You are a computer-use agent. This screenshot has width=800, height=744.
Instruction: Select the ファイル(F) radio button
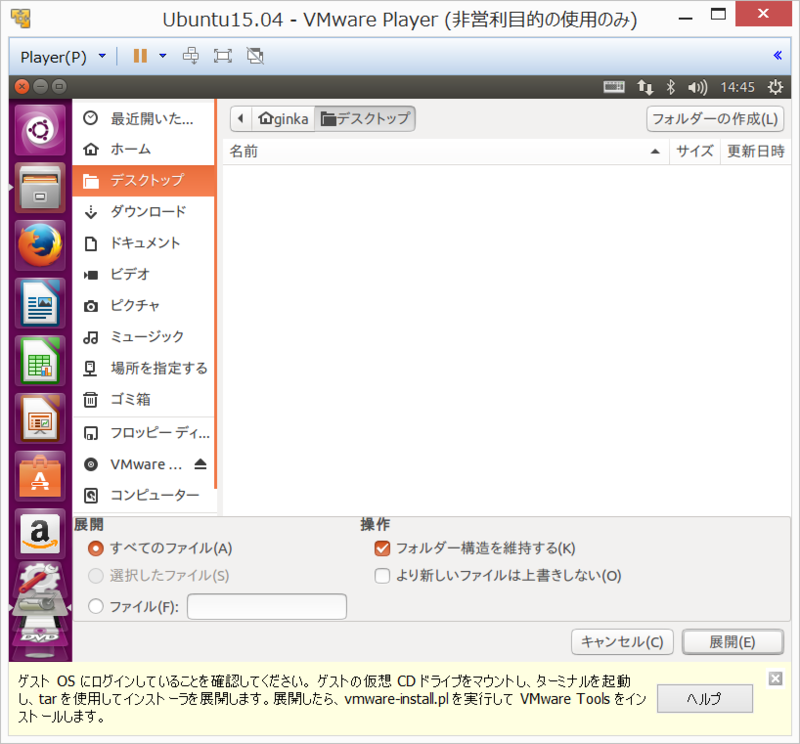(96, 606)
